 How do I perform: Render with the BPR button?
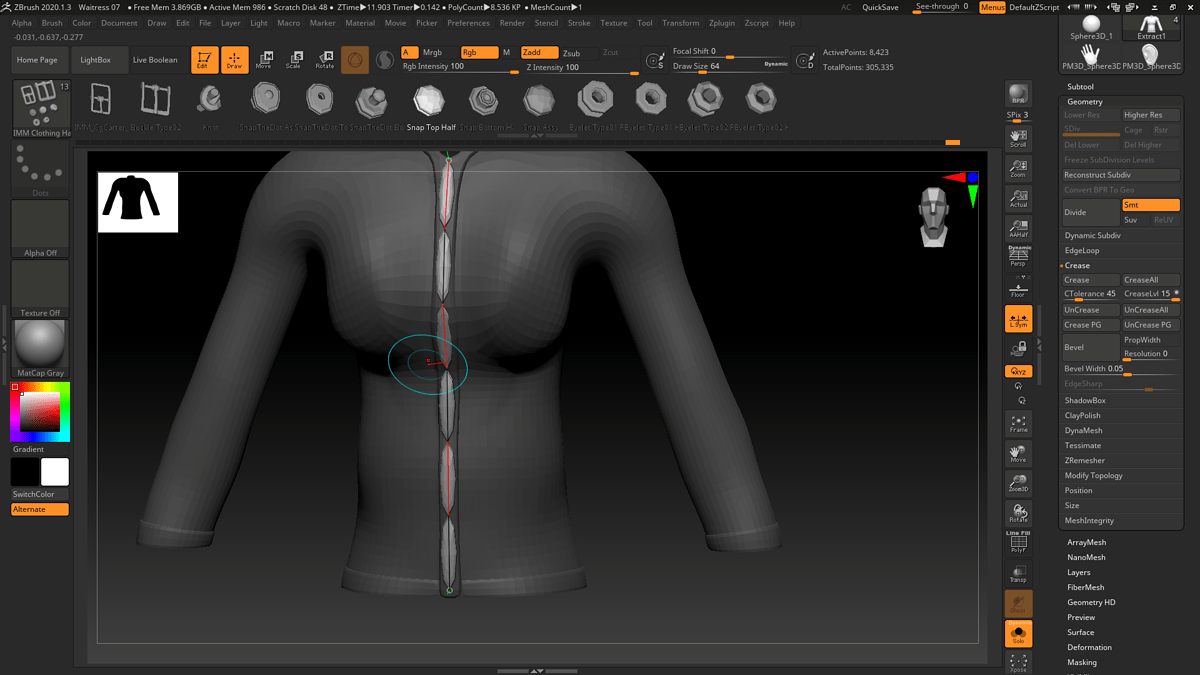click(1018, 94)
